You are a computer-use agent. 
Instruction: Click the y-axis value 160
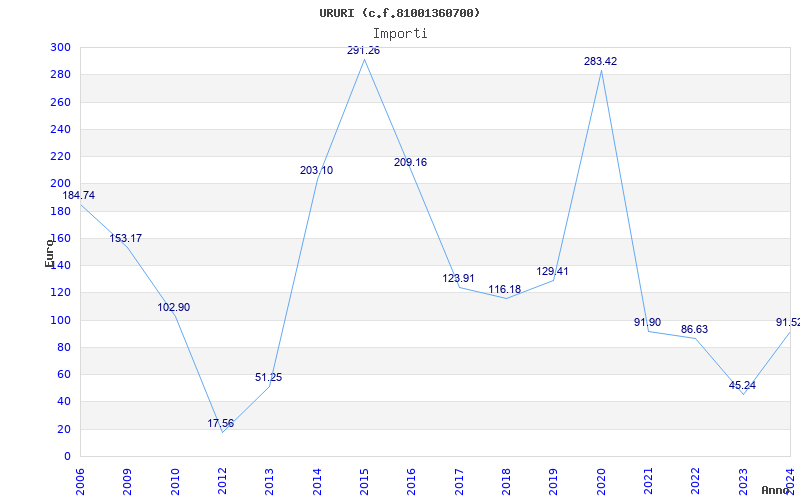point(60,238)
